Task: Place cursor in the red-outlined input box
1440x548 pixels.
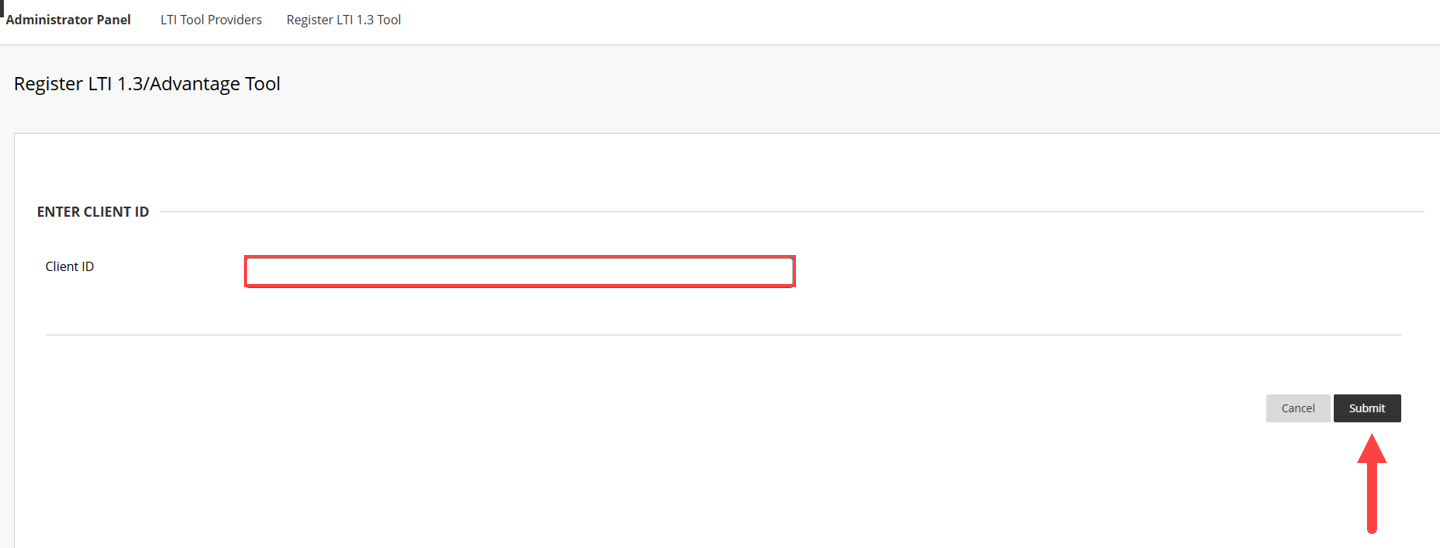Action: pyautogui.click(x=520, y=272)
